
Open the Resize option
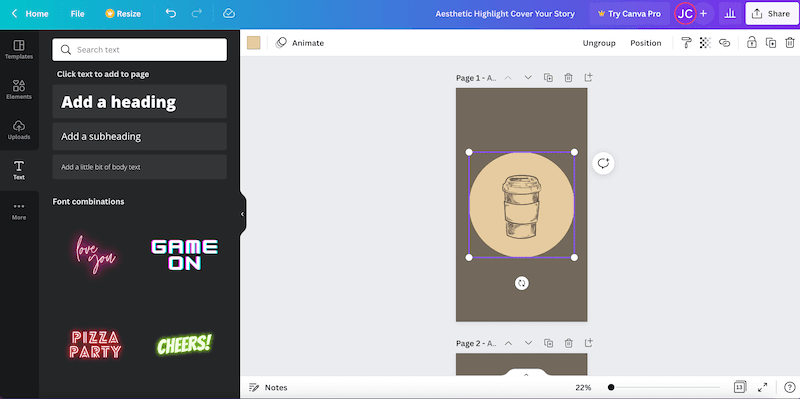point(123,14)
